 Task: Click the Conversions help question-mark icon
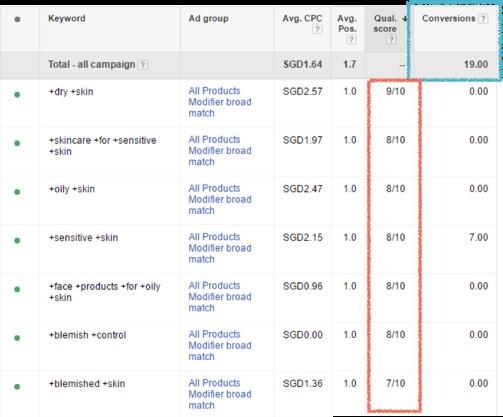pyautogui.click(x=483, y=19)
